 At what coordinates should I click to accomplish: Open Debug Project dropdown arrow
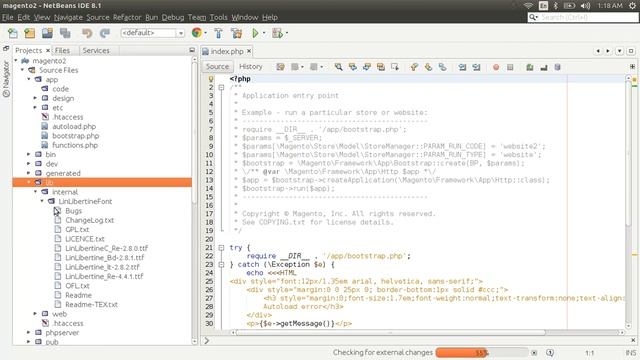click(x=287, y=33)
